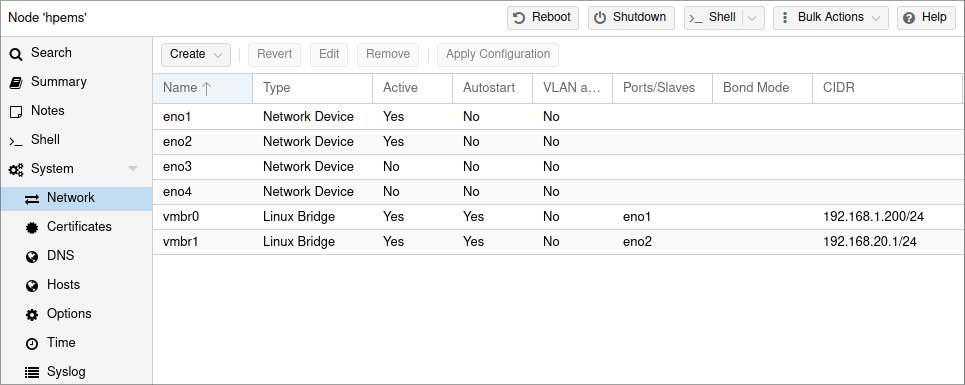
Task: Sort by the CIDR column header
Action: (x=887, y=88)
